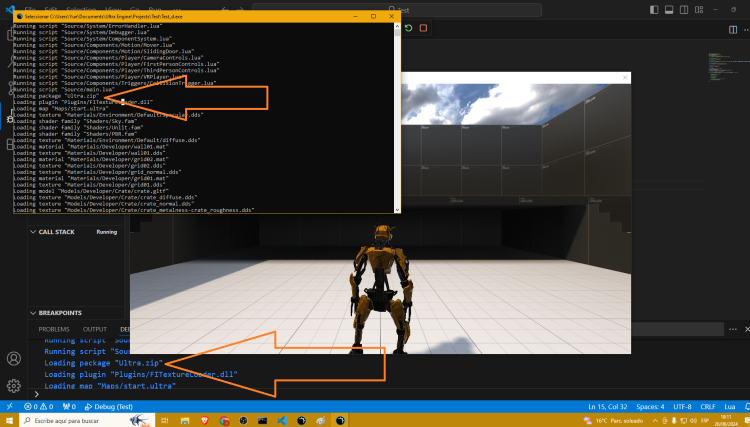
Task: Click the Brave browser taskbar icon
Action: (x=204, y=421)
